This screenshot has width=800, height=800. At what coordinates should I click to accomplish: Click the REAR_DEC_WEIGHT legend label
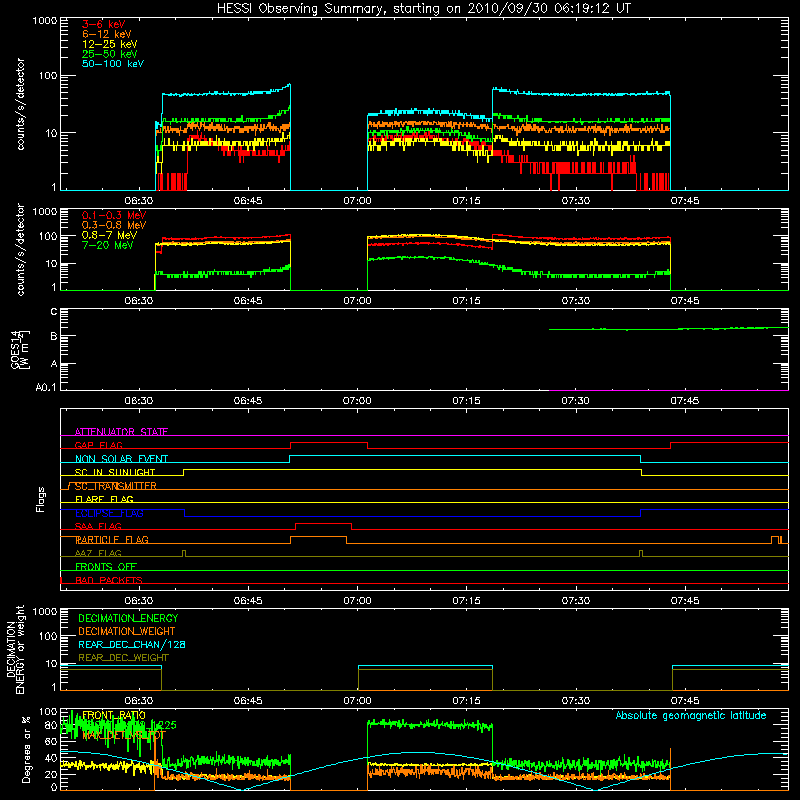[123, 658]
